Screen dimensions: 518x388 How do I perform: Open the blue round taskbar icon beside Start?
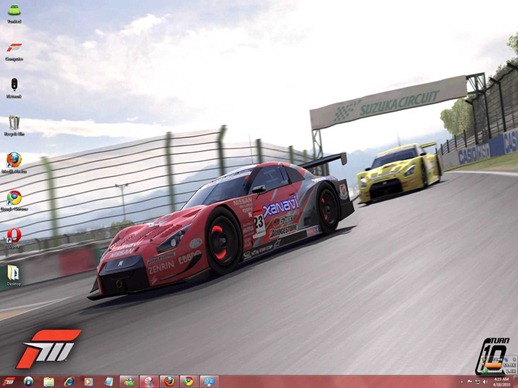(29, 381)
